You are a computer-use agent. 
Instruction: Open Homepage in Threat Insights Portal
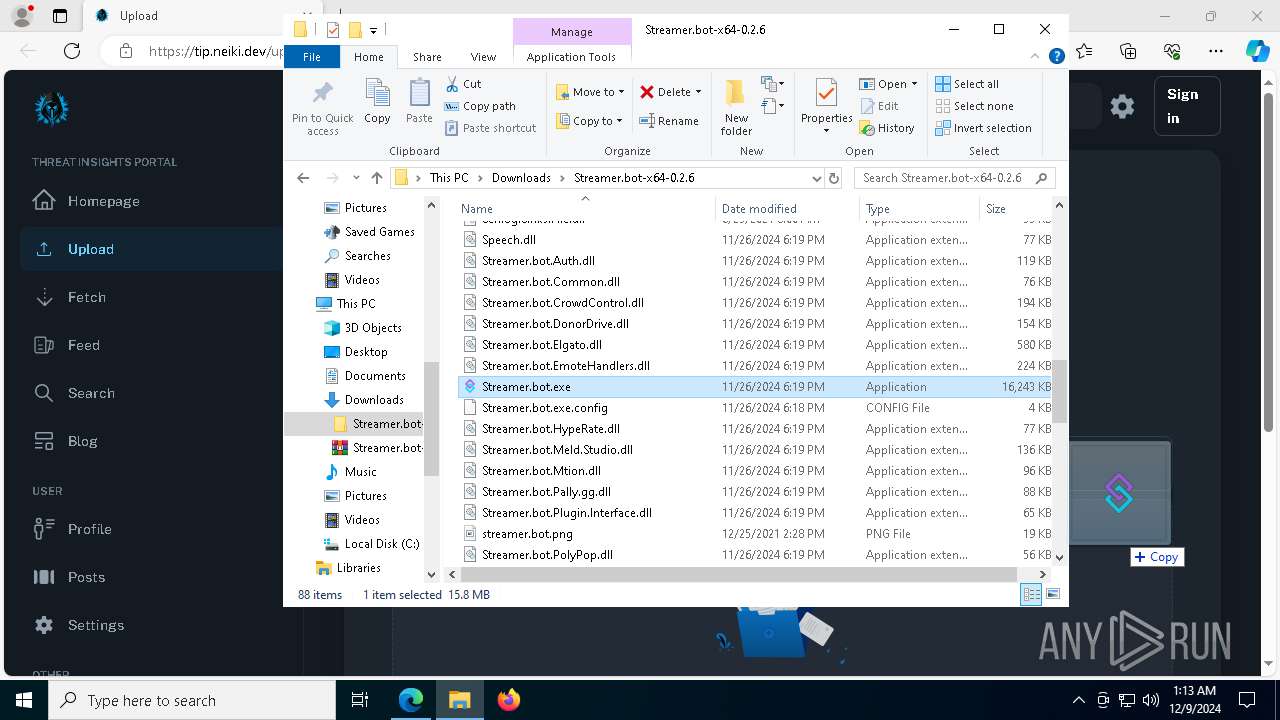pos(103,201)
